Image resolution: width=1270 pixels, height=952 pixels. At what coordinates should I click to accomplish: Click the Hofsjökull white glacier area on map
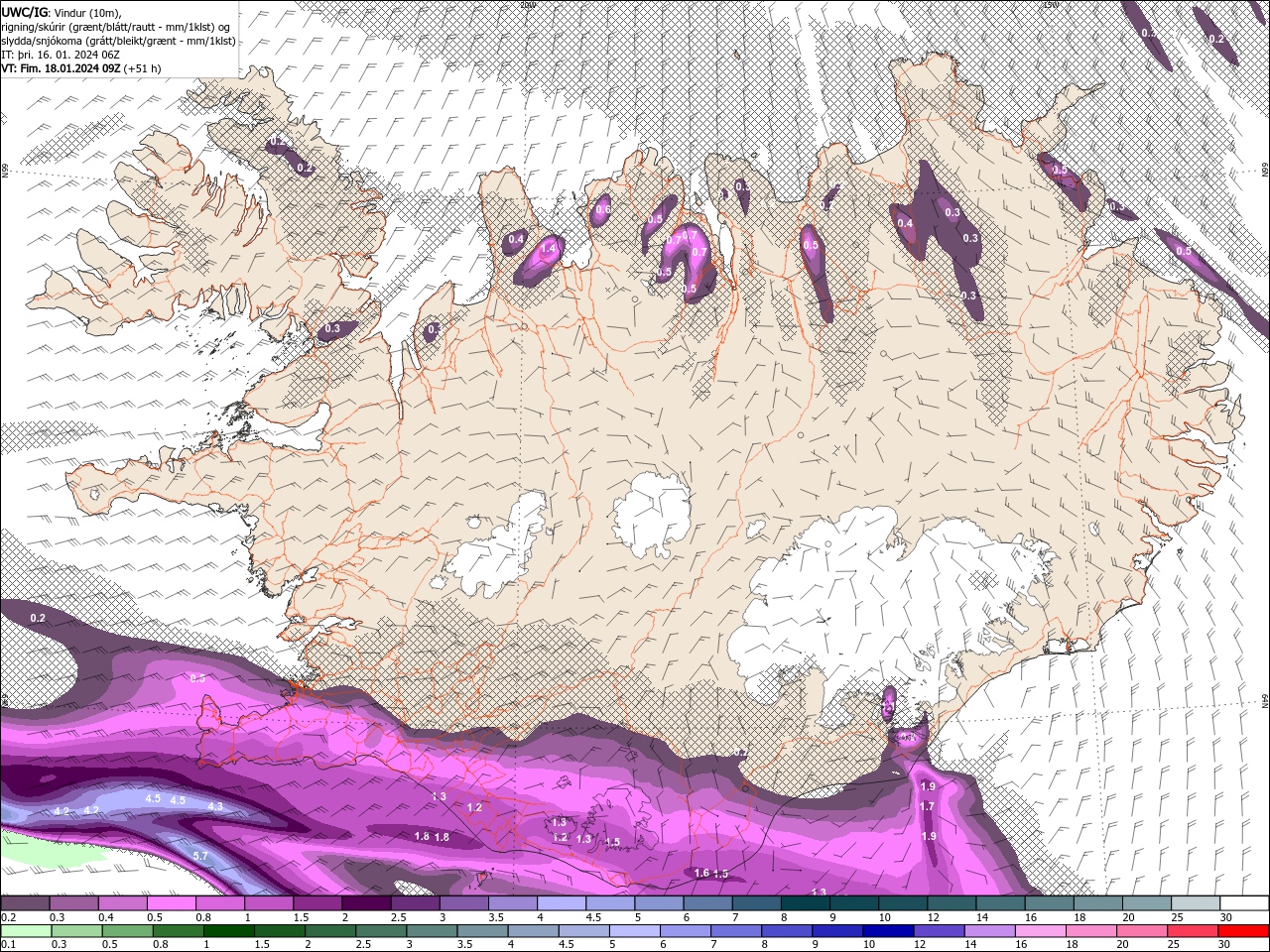[x=651, y=514]
